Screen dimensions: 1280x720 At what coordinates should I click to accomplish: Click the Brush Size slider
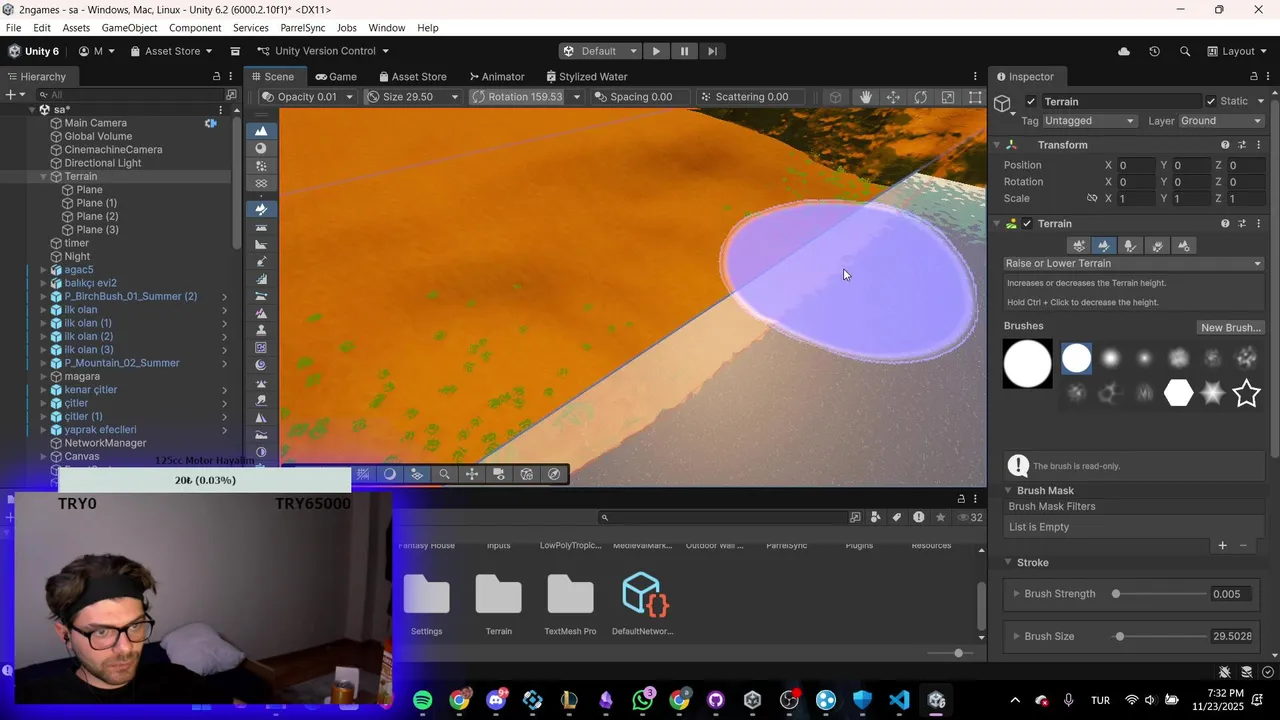click(x=1160, y=637)
